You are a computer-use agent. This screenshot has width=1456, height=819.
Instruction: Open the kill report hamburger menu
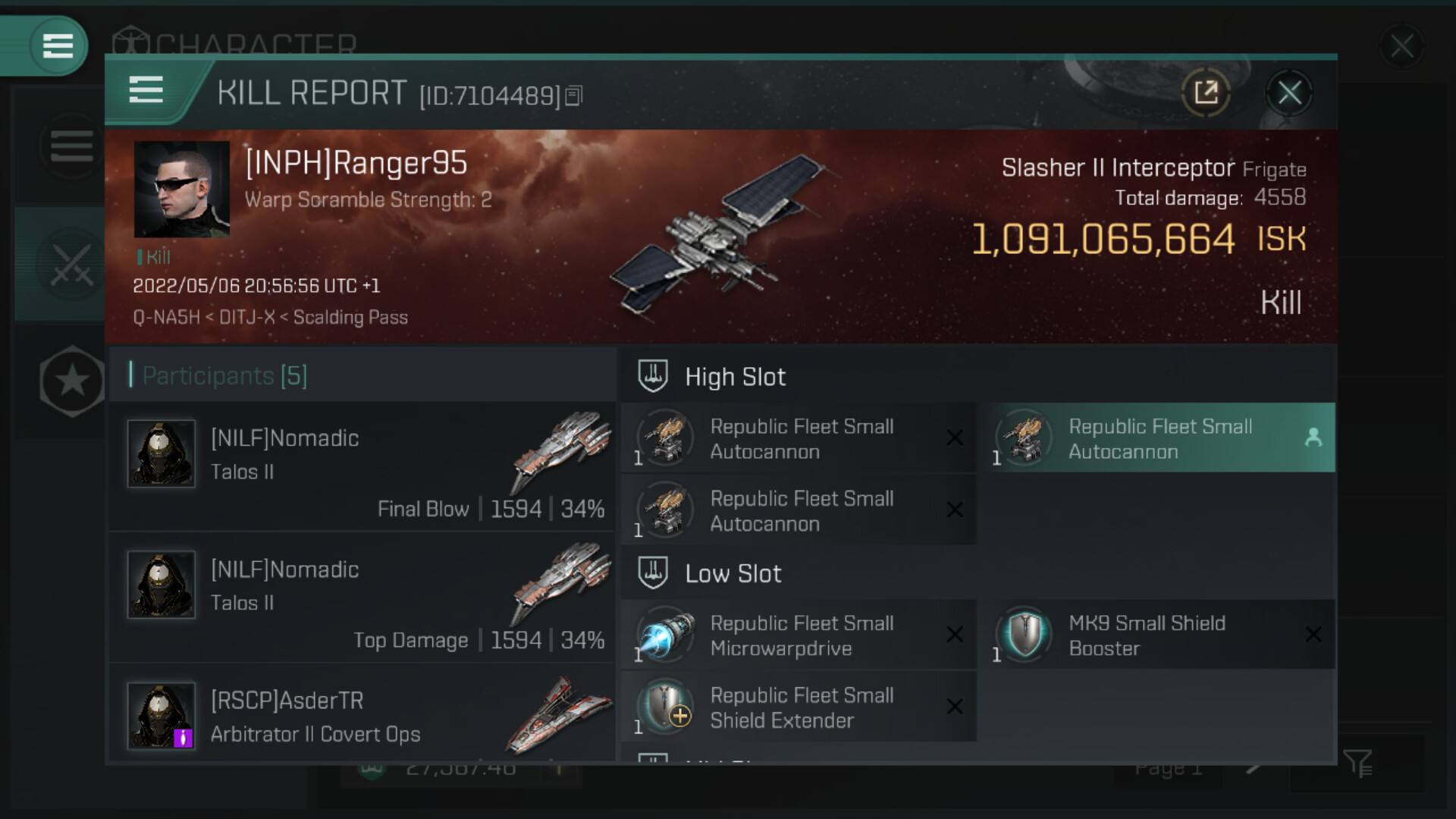[146, 90]
